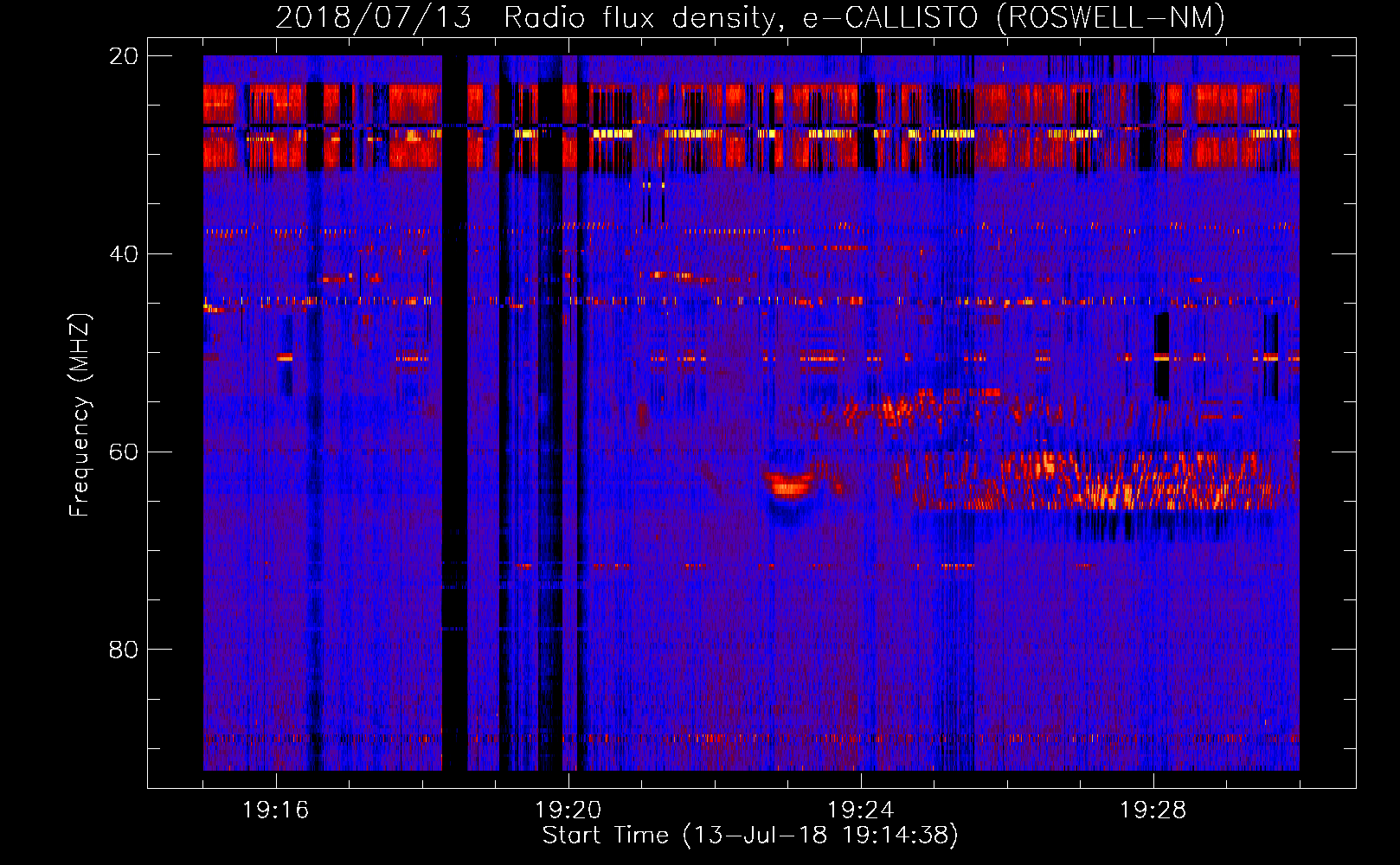
Task: Select the 19:16 time tick label
Action: 276,811
